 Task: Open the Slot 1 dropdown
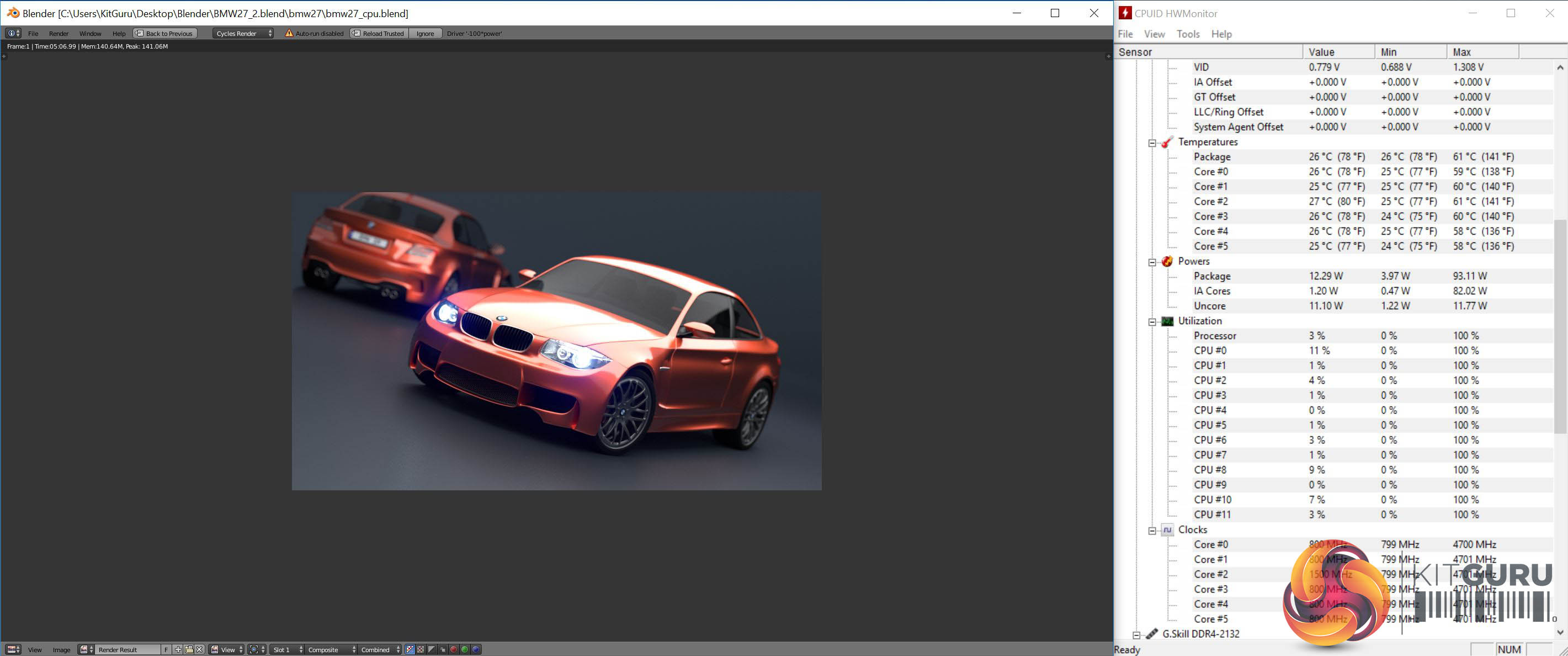point(286,649)
